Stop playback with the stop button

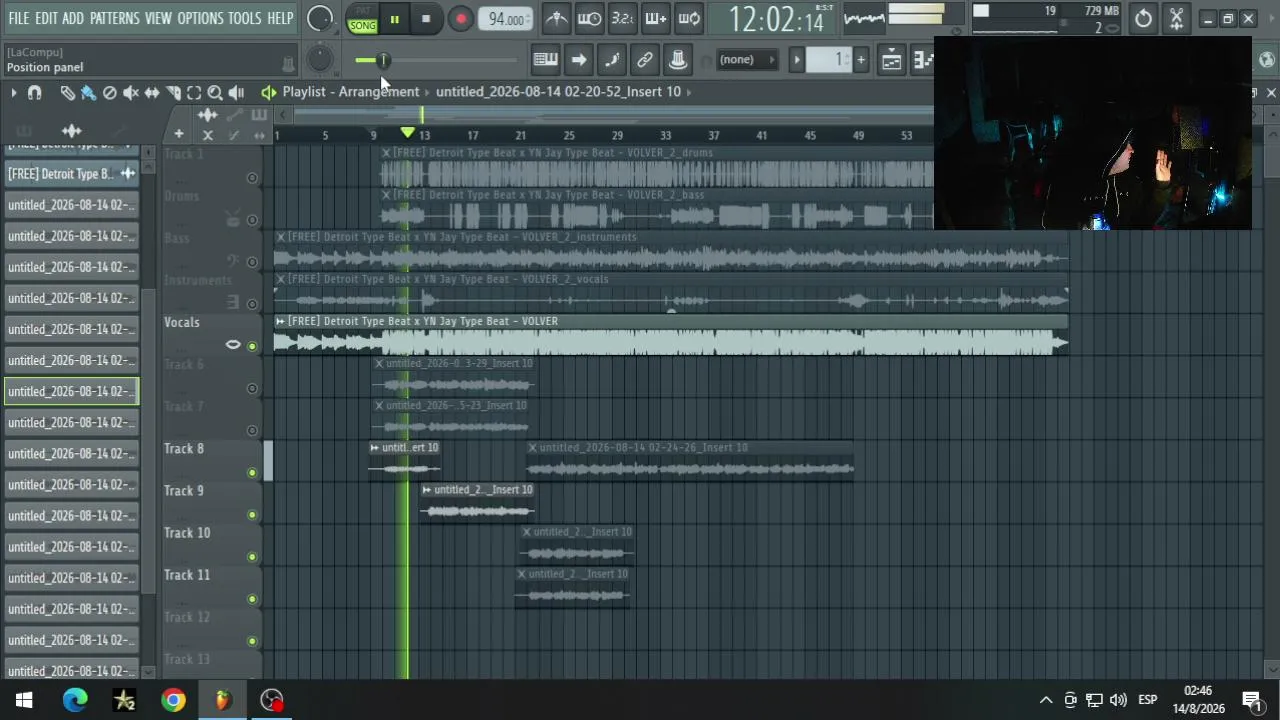(426, 19)
